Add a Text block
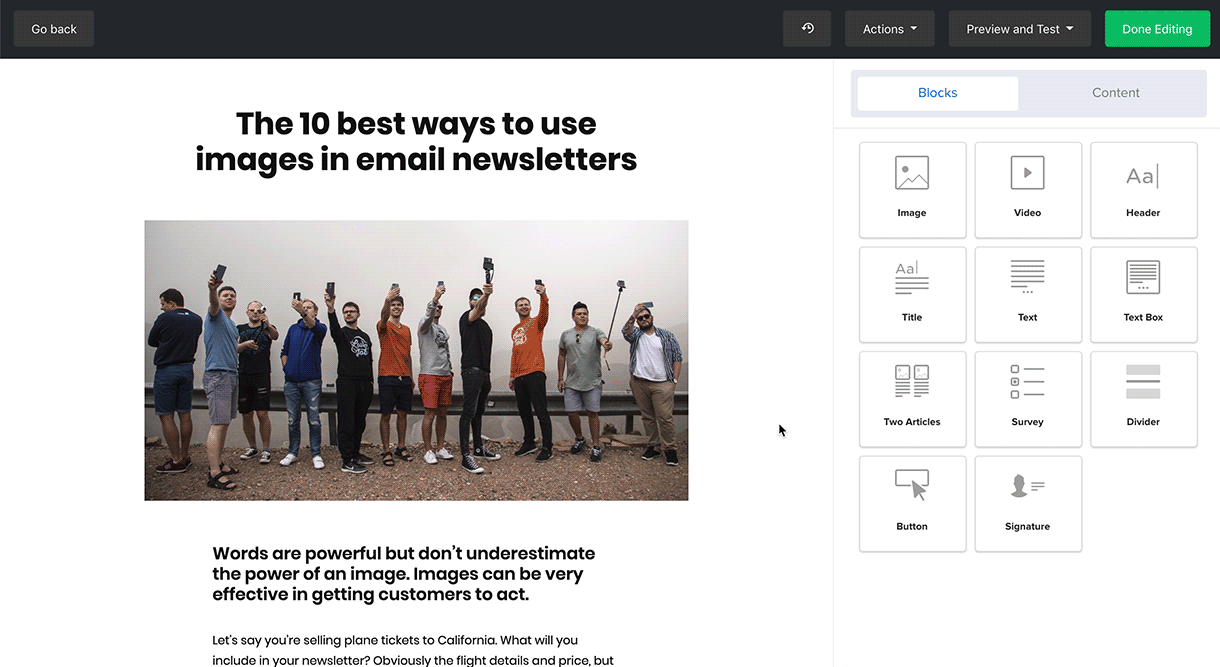Image resolution: width=1220 pixels, height=667 pixels. [x=1027, y=294]
